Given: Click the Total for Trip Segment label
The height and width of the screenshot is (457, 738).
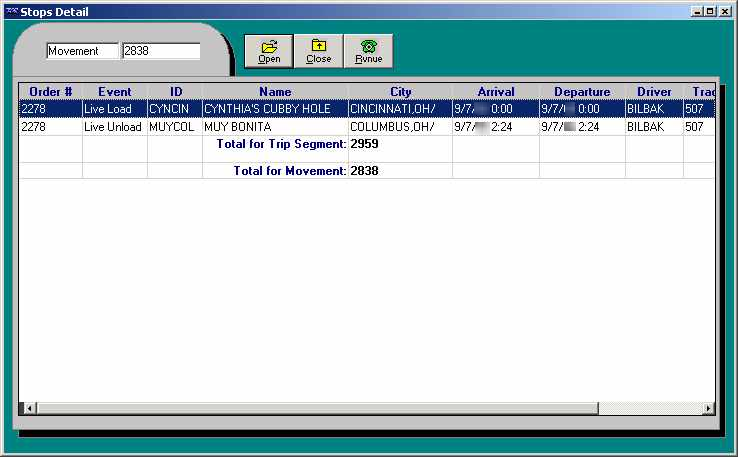Looking at the screenshot, I should pyautogui.click(x=281, y=144).
